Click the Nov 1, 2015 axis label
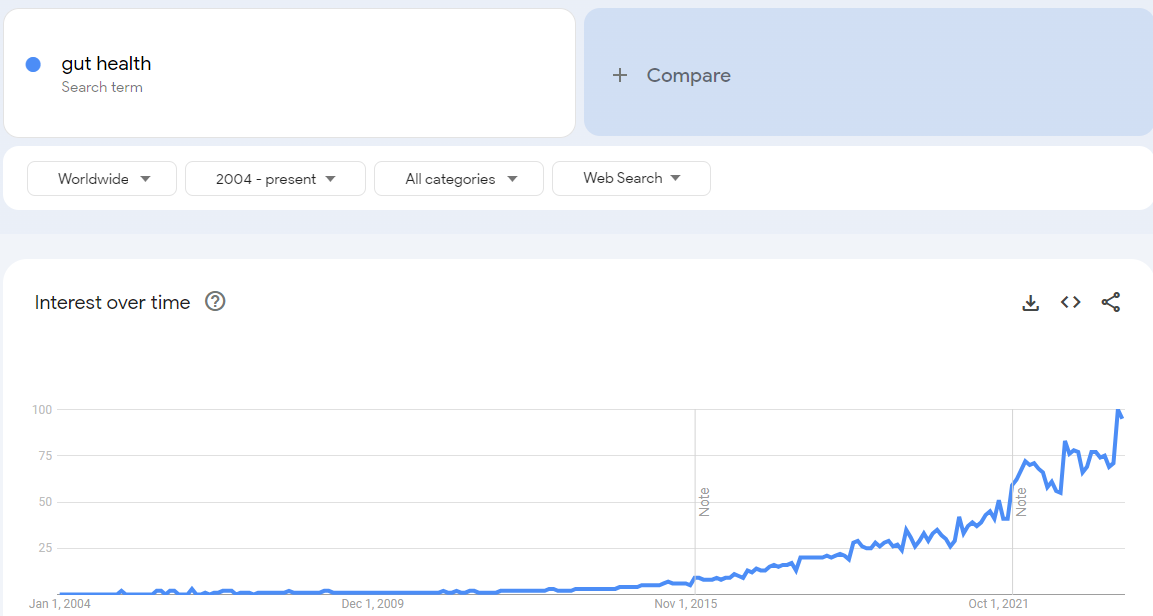The image size is (1153, 616). pos(685,604)
